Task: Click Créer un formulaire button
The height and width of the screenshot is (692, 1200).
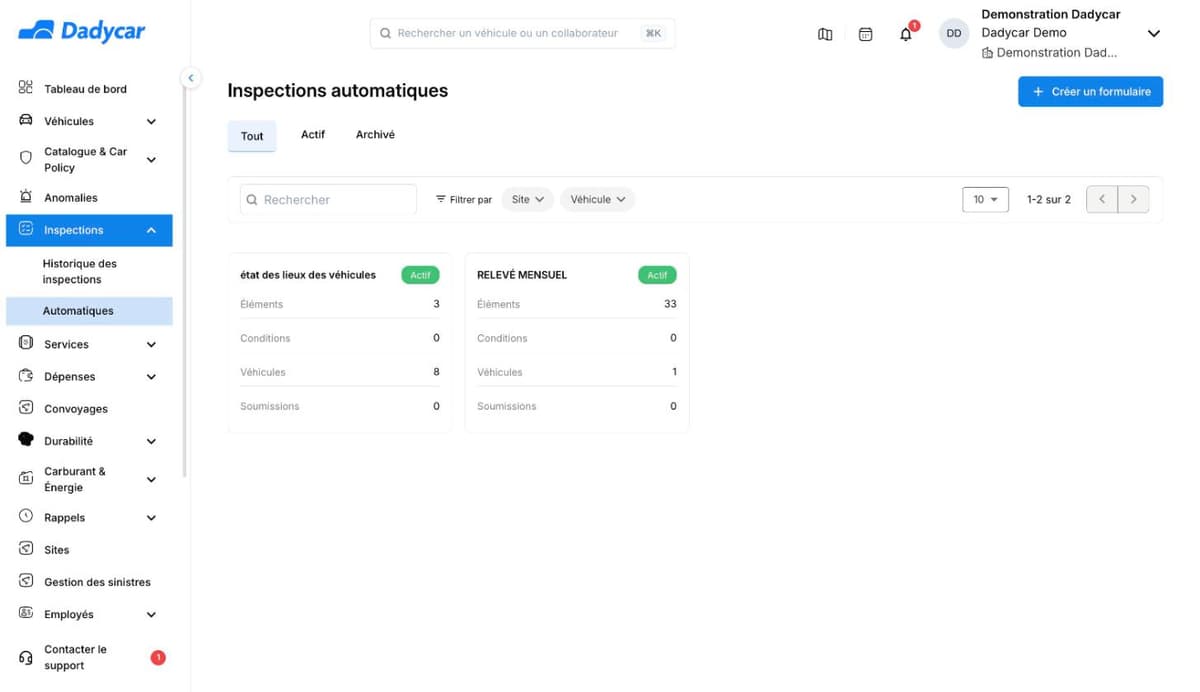Action: [1090, 91]
